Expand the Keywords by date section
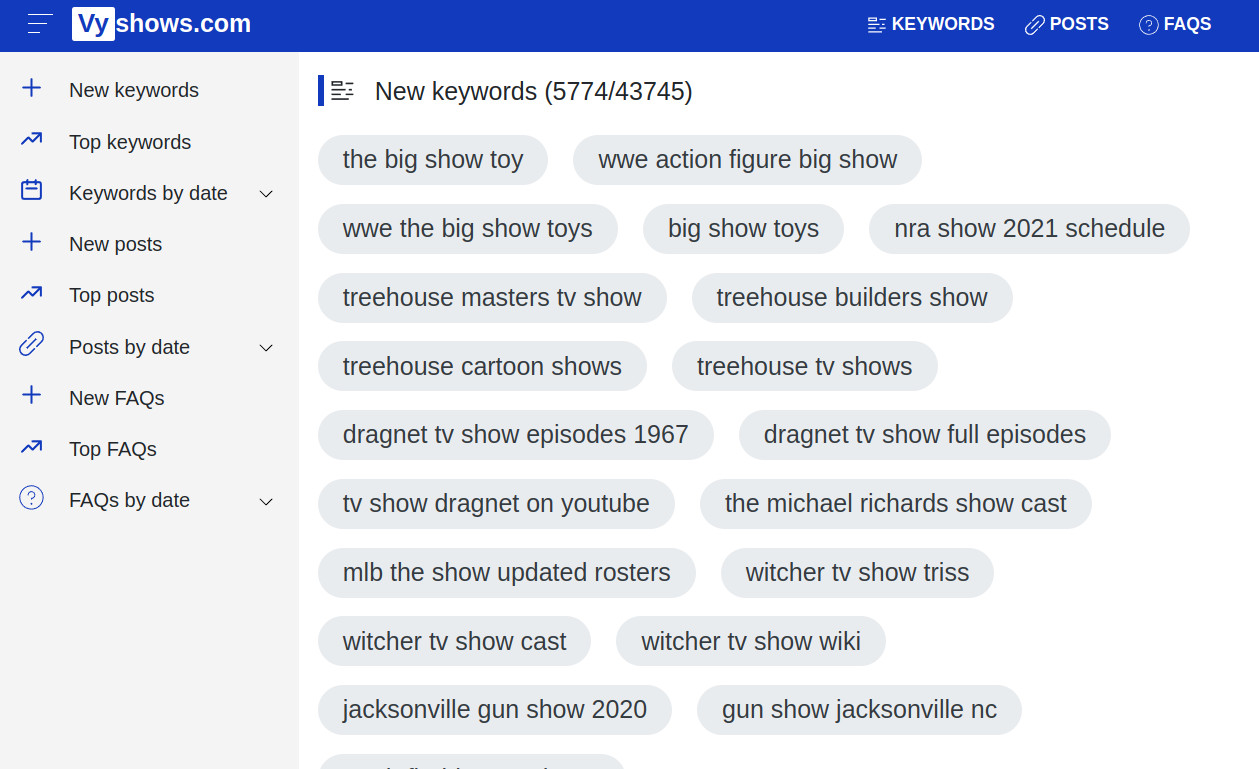This screenshot has width=1259, height=769. (266, 193)
